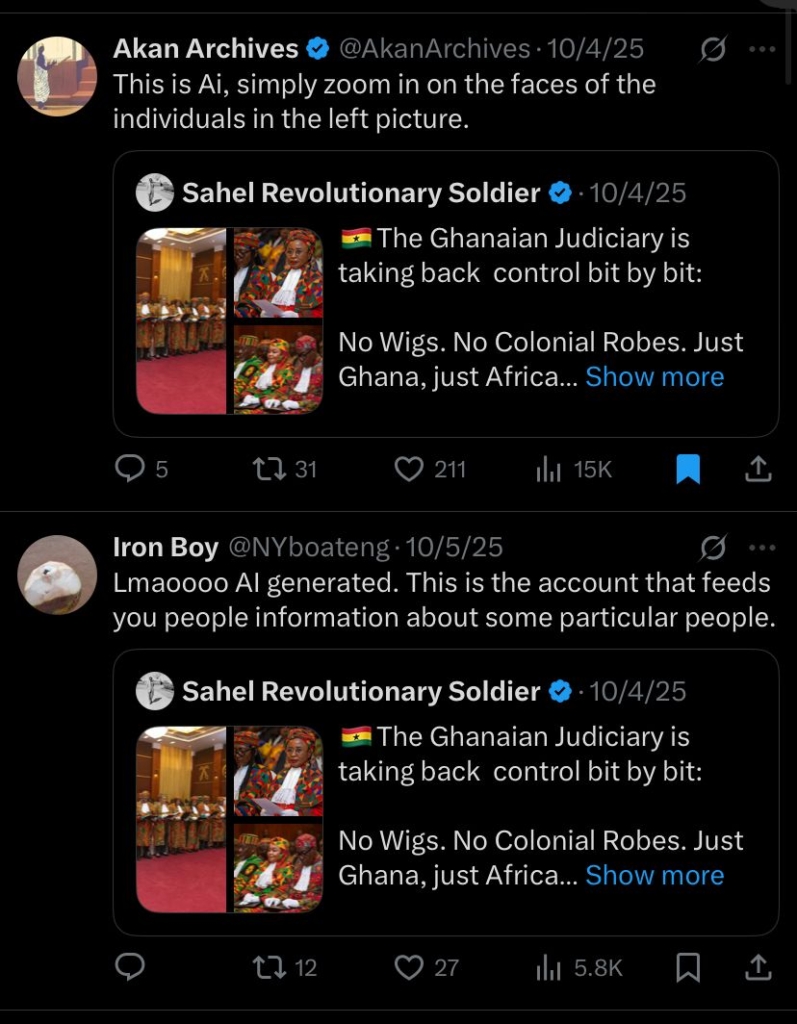Bookmark Iron Boy's post

point(688,966)
